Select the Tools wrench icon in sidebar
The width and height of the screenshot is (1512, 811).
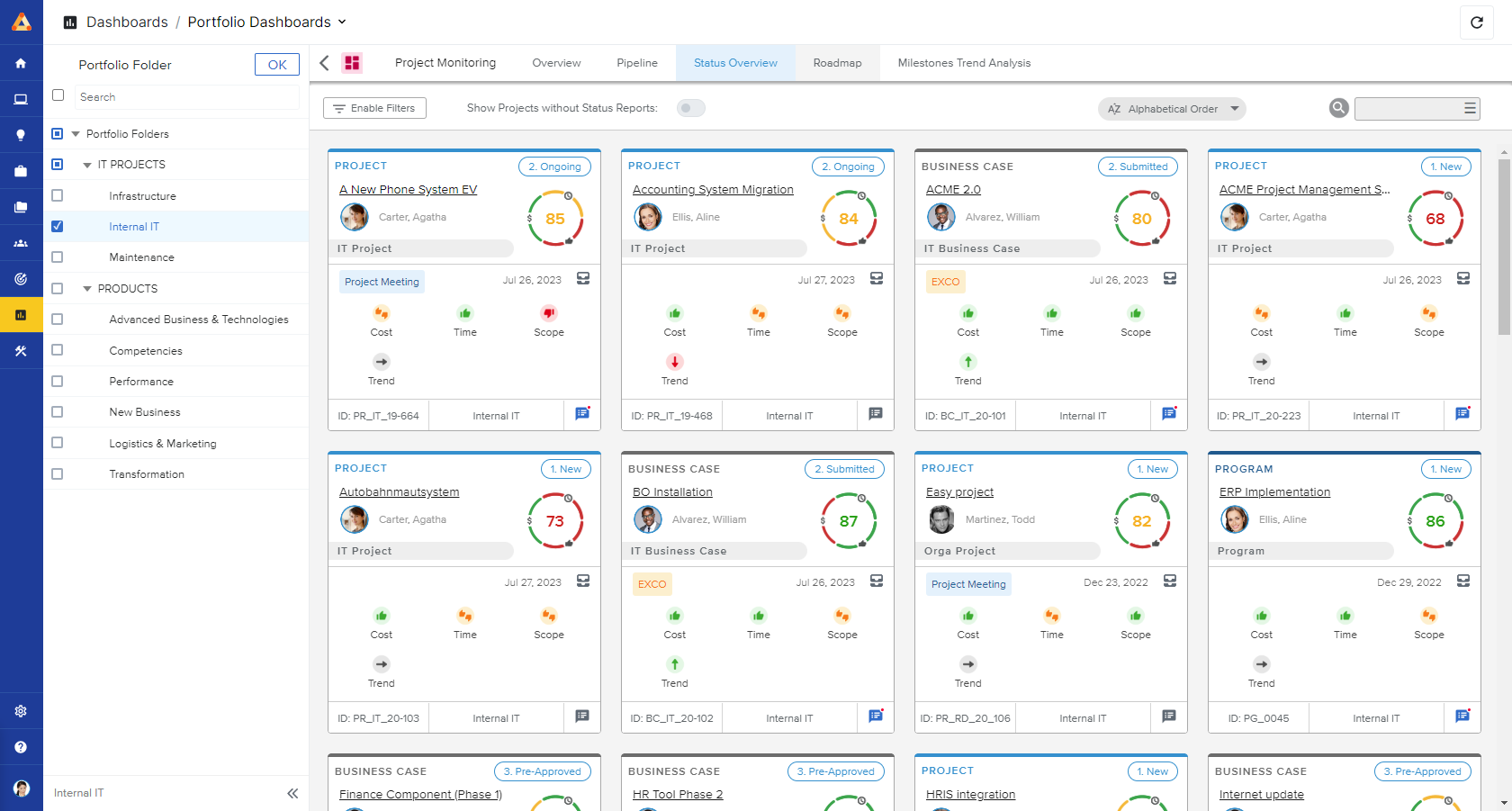[x=22, y=350]
